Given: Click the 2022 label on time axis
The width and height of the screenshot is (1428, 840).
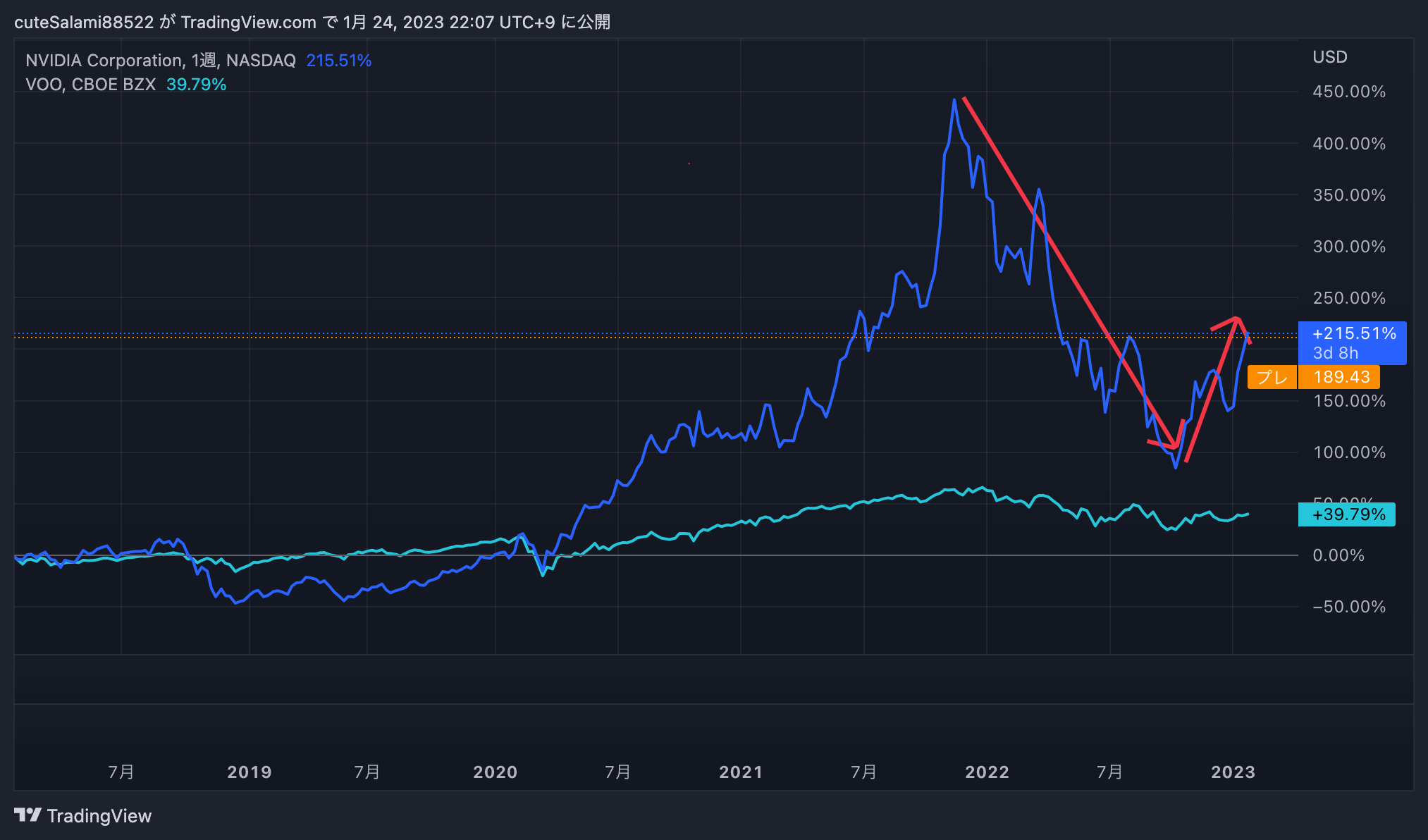Looking at the screenshot, I should (986, 772).
